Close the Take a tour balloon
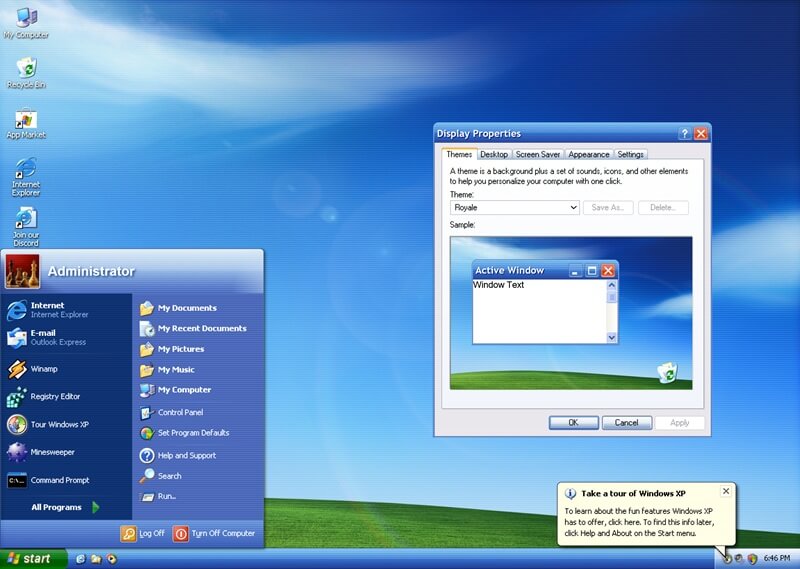The image size is (800, 569). click(x=726, y=491)
